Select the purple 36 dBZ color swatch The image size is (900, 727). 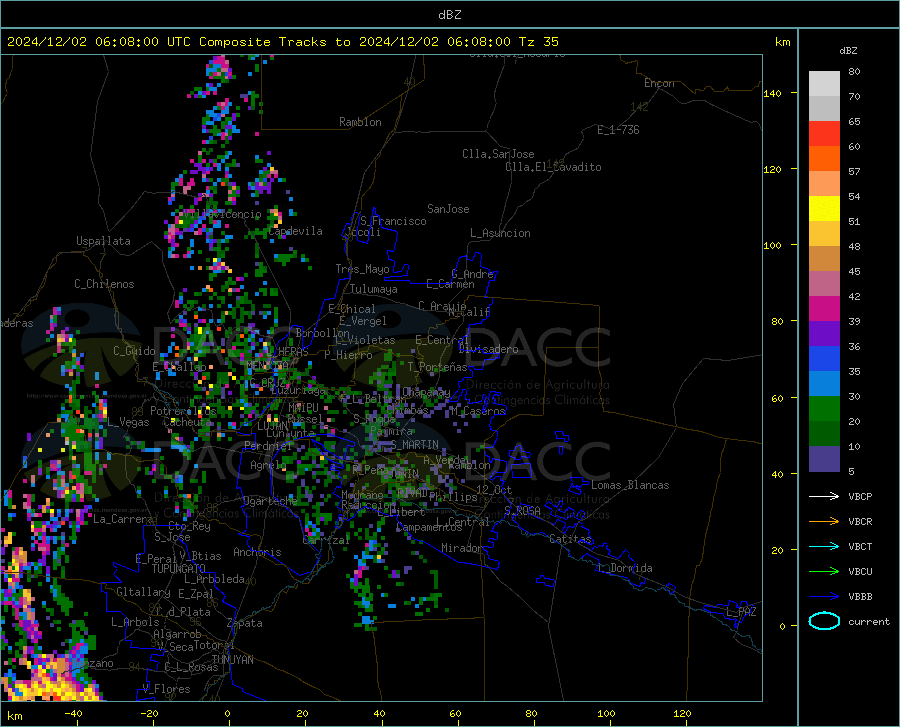824,334
